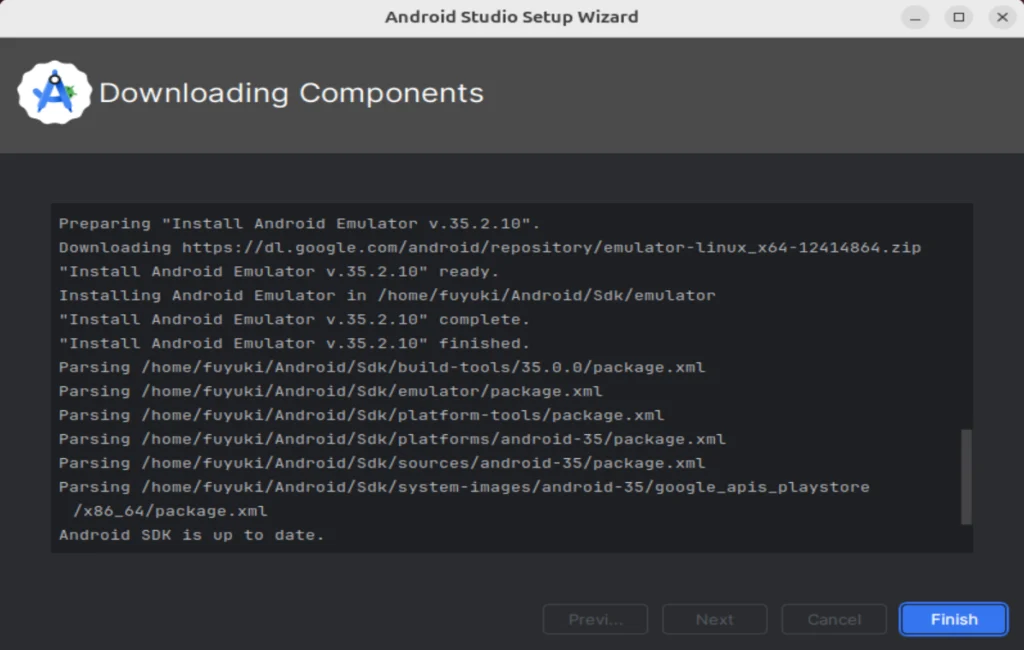This screenshot has height=650, width=1024.
Task: Click the 'Preparing Install Android Emulator' log line
Action: pos(299,223)
